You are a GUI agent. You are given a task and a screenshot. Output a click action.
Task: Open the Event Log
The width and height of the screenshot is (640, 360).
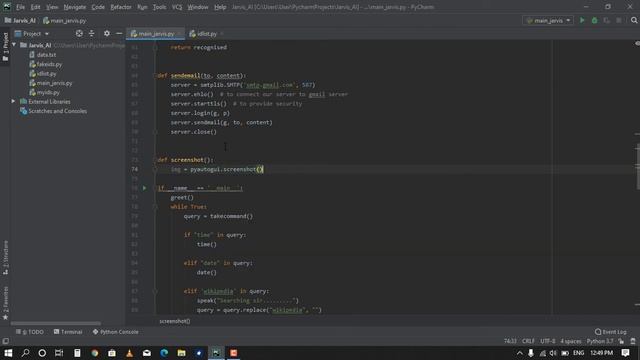tap(611, 332)
